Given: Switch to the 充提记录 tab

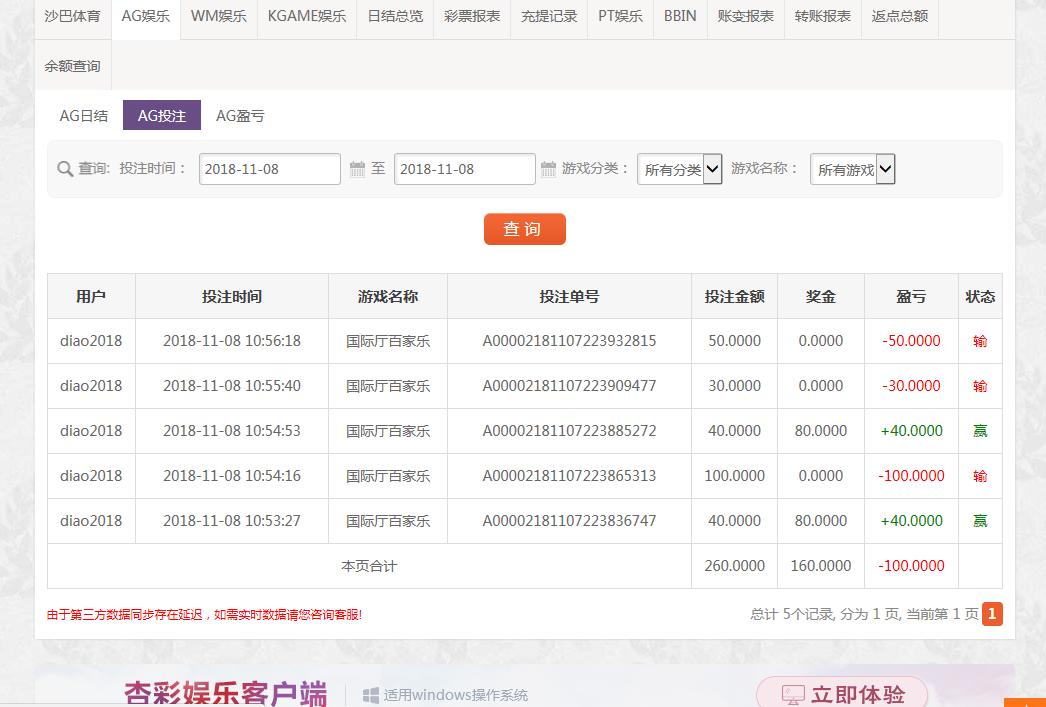Looking at the screenshot, I should [549, 16].
